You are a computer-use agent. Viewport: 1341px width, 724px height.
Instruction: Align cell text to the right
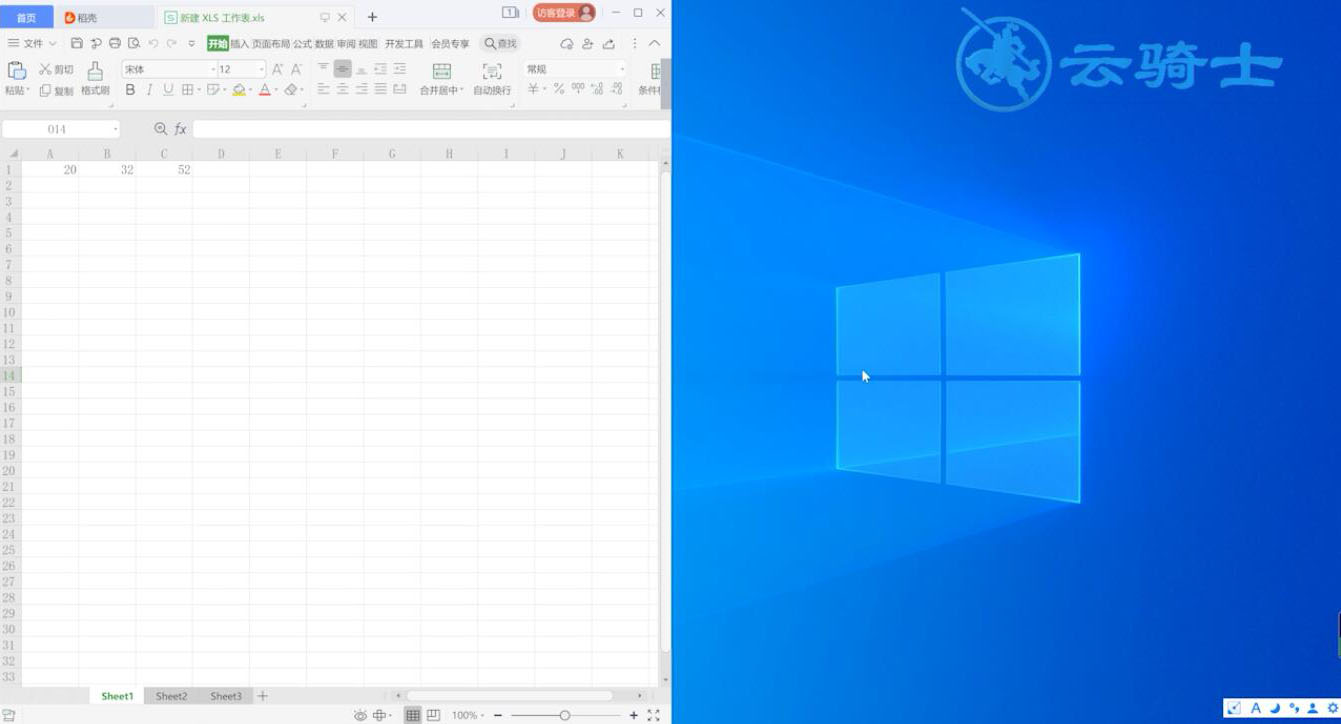[x=361, y=89]
